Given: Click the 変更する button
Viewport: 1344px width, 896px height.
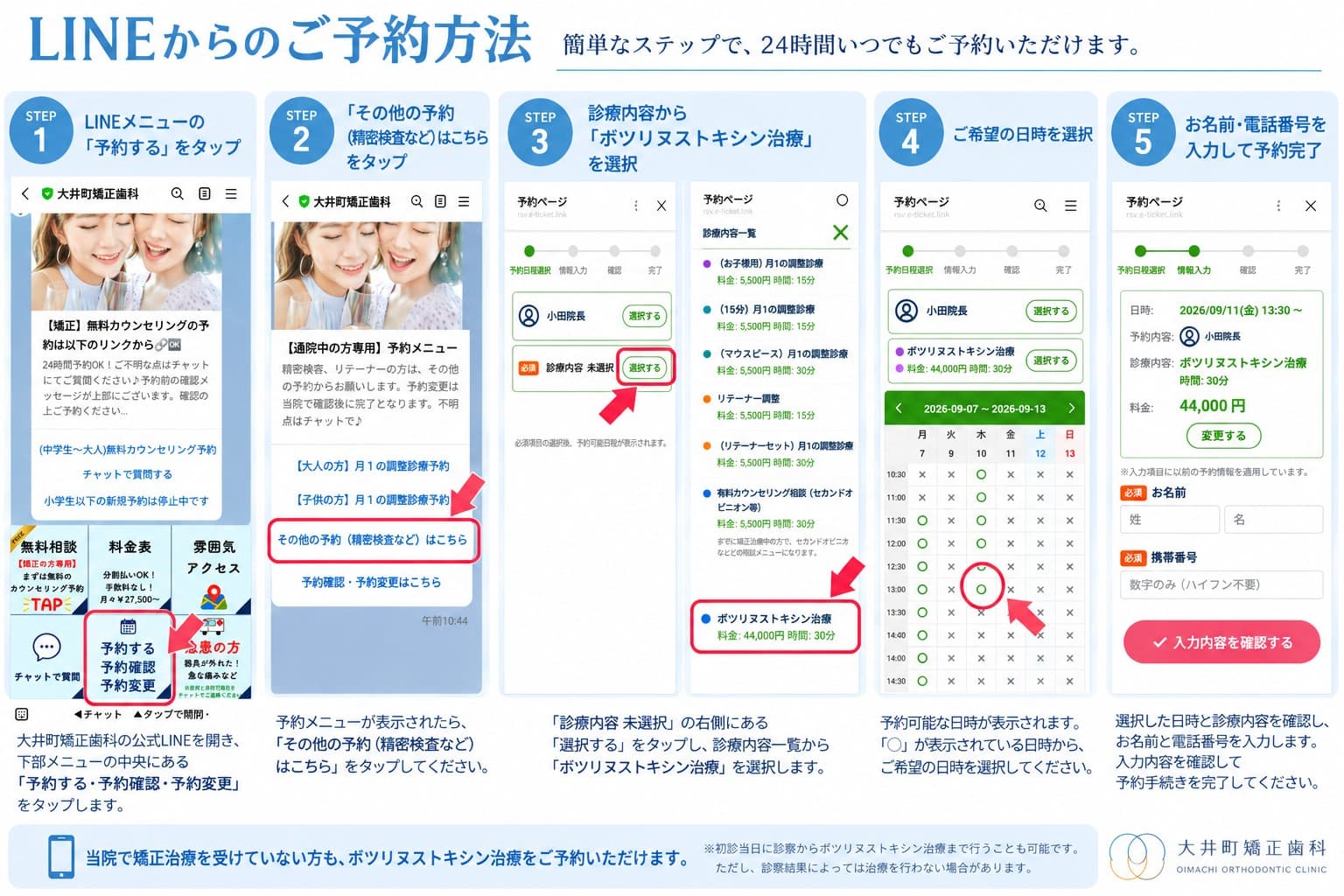Looking at the screenshot, I should point(1223,436).
